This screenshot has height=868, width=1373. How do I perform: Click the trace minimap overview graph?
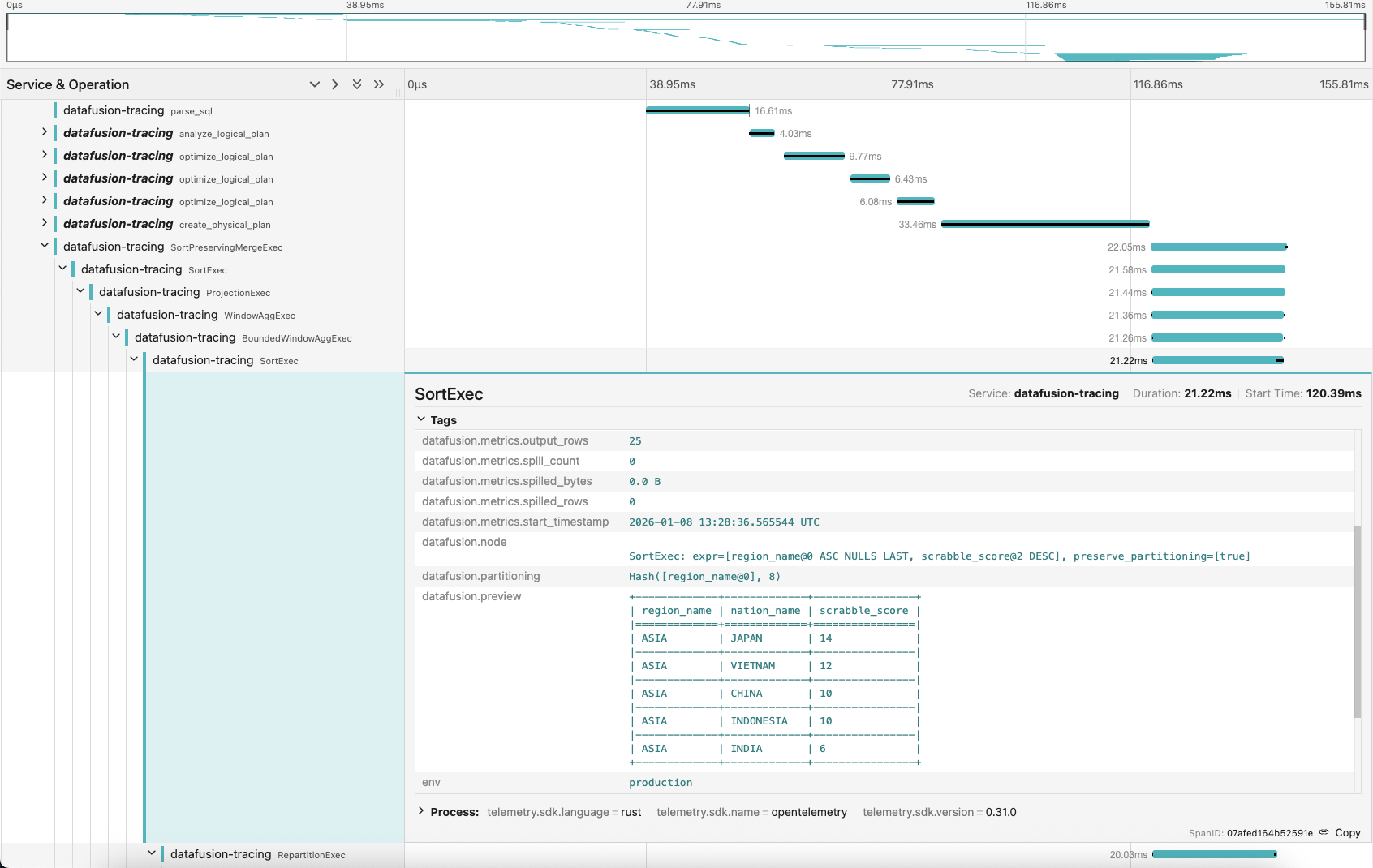click(x=686, y=37)
